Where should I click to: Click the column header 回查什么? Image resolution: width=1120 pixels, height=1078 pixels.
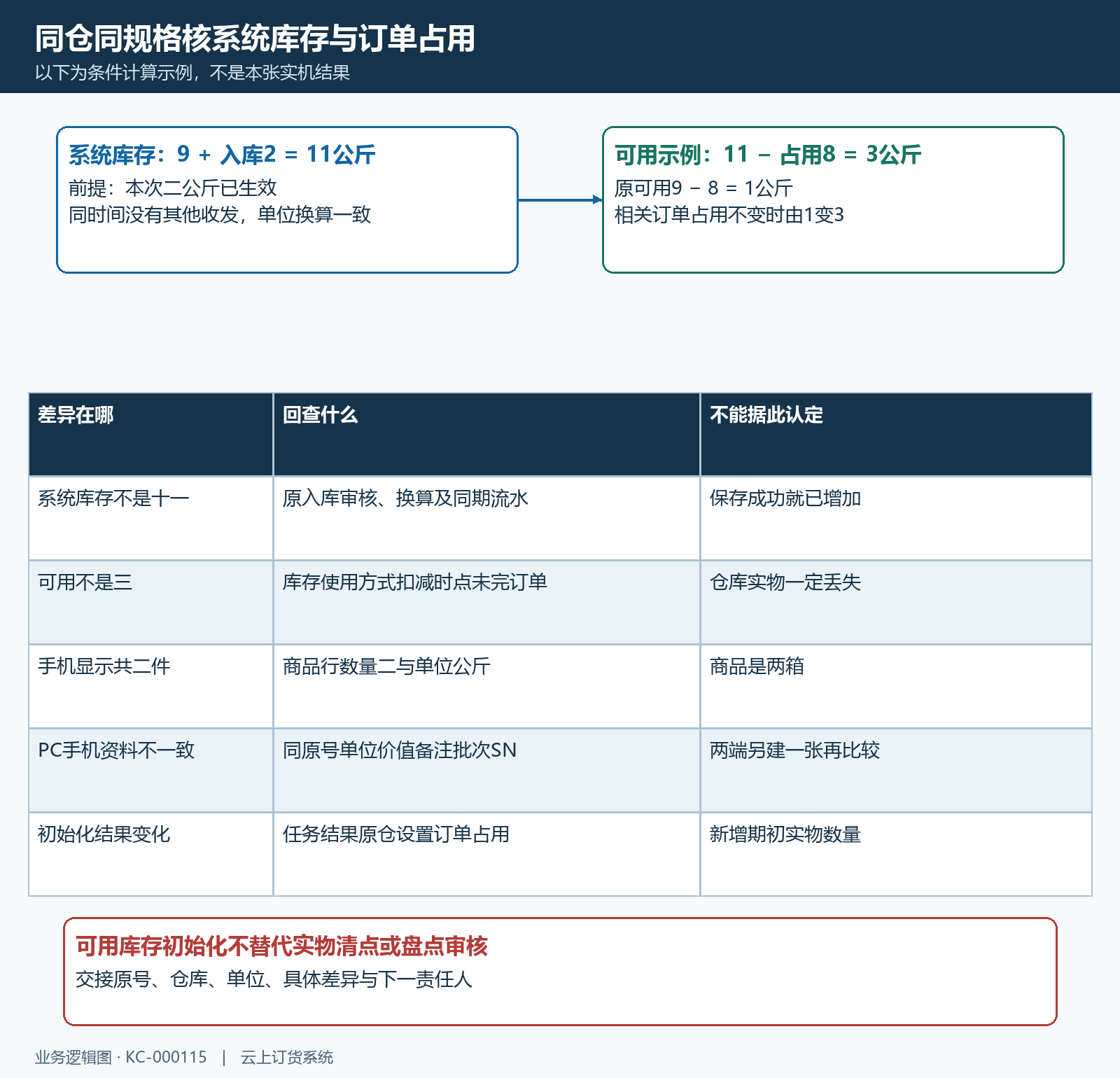click(486, 435)
